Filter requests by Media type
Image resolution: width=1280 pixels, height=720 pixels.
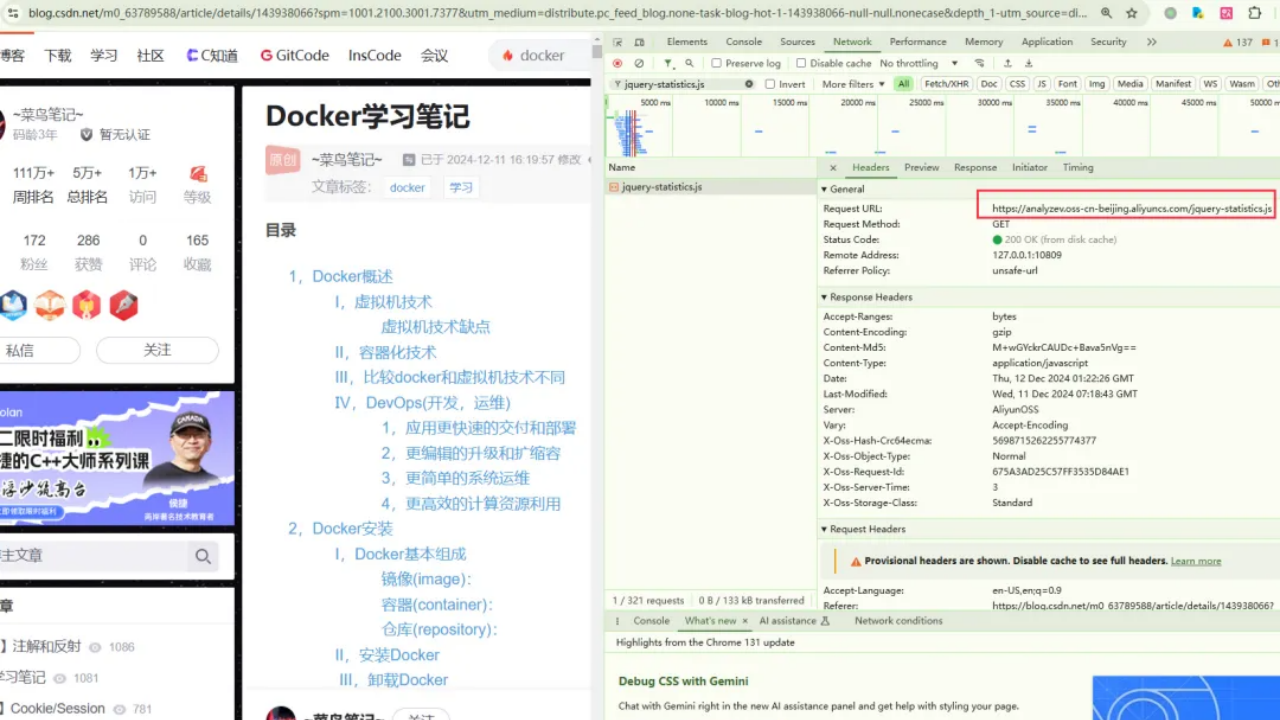pyautogui.click(x=1130, y=84)
